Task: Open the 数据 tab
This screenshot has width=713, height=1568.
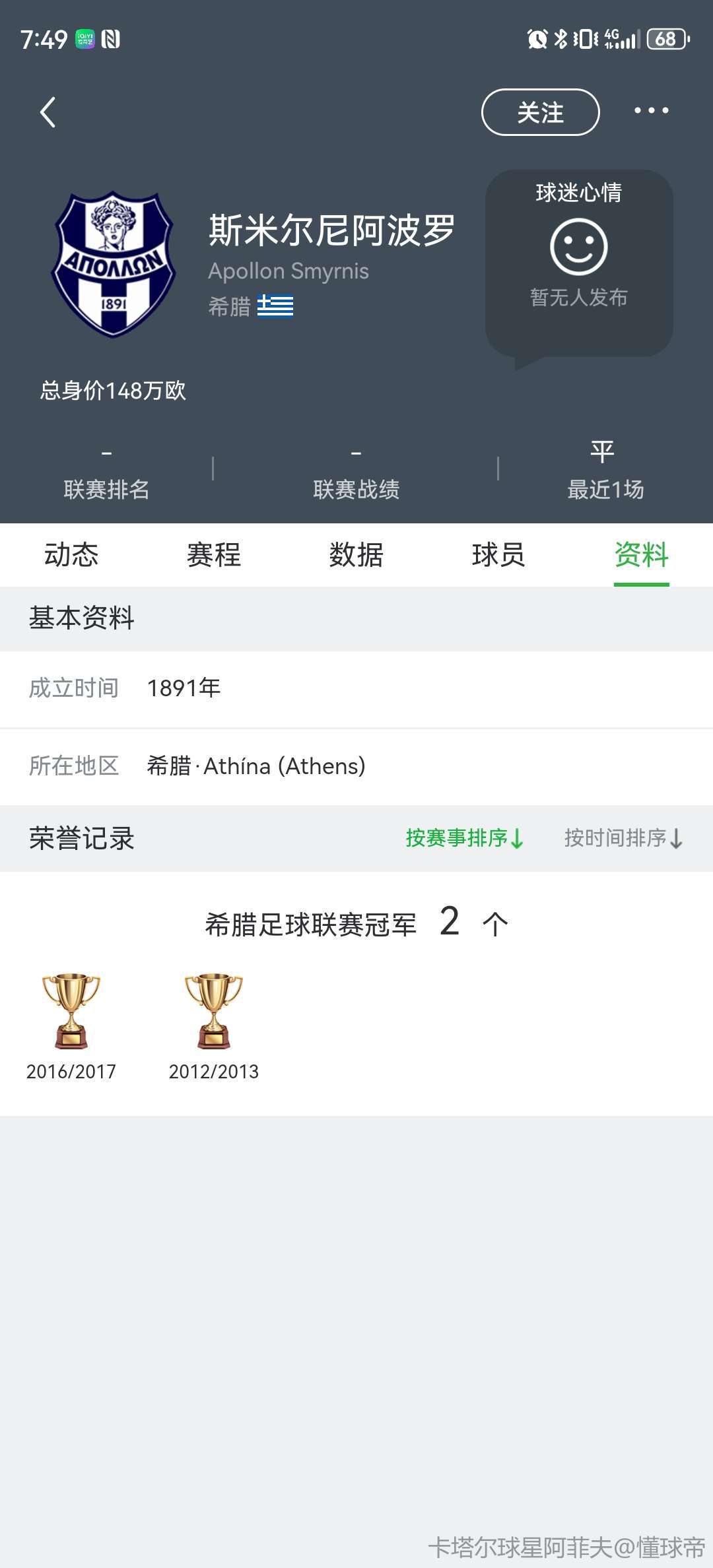Action: coord(356,554)
